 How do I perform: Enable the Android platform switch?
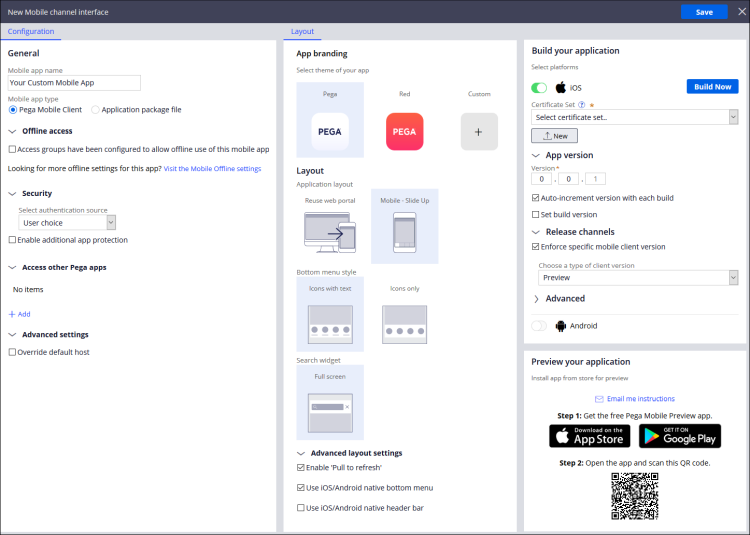coord(541,326)
